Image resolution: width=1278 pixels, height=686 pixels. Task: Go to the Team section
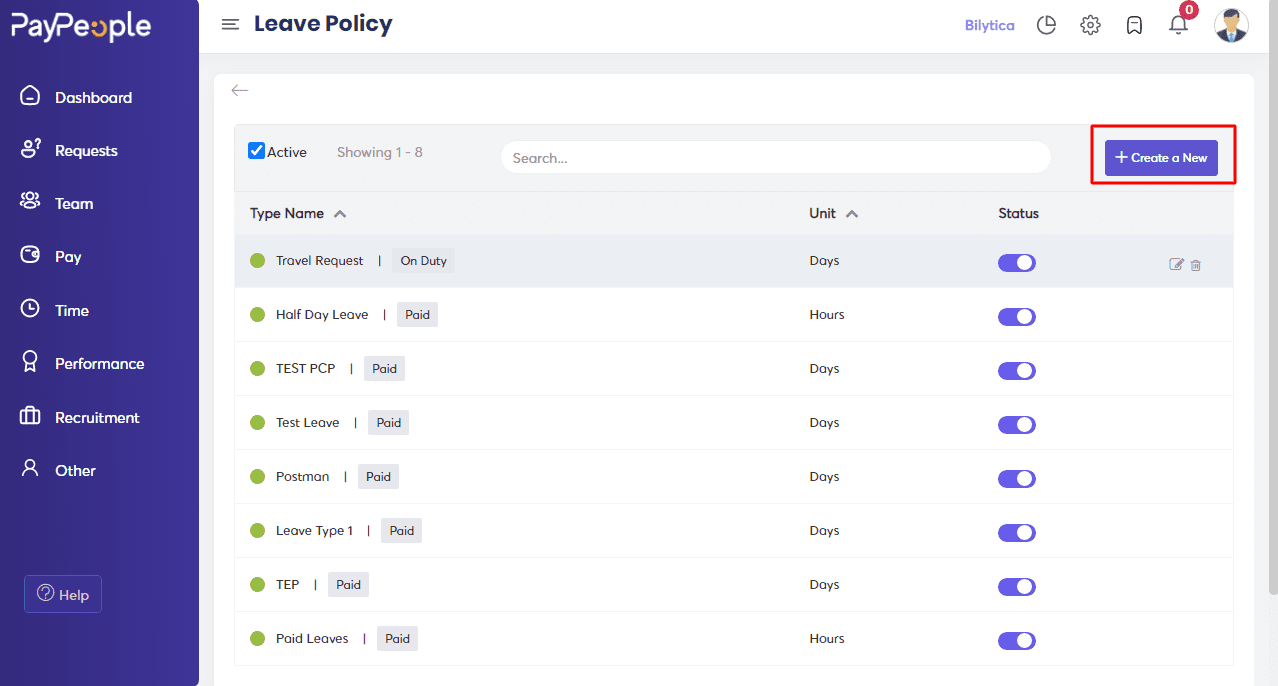point(74,203)
